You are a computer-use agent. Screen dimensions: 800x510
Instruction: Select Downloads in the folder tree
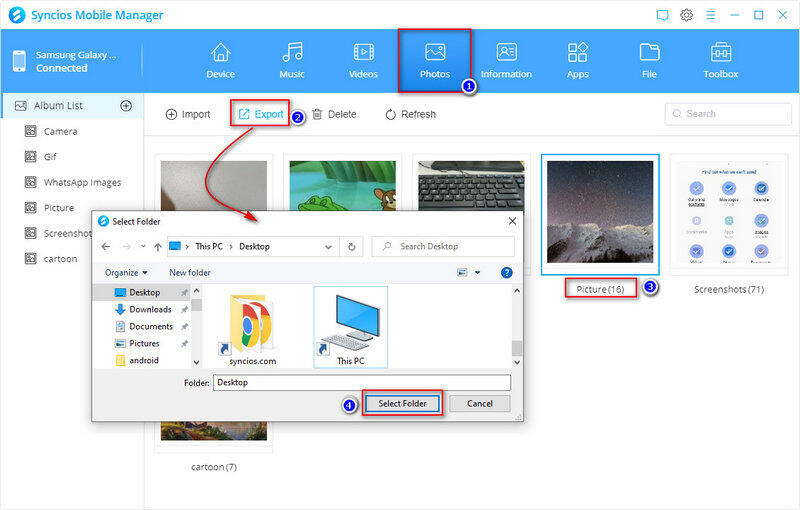pos(150,309)
